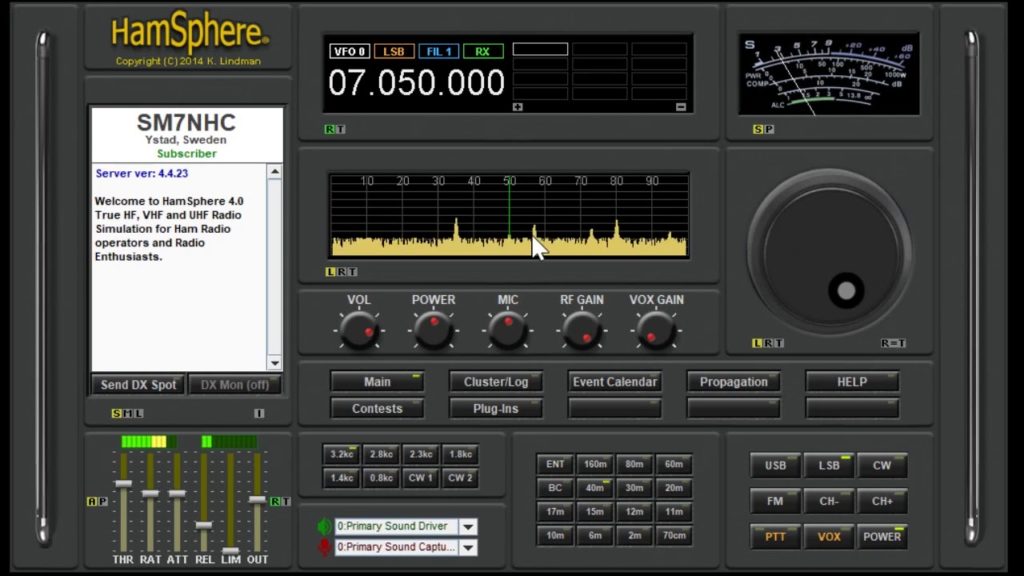Click the green speaker output icon
1024x576 pixels.
click(324, 526)
